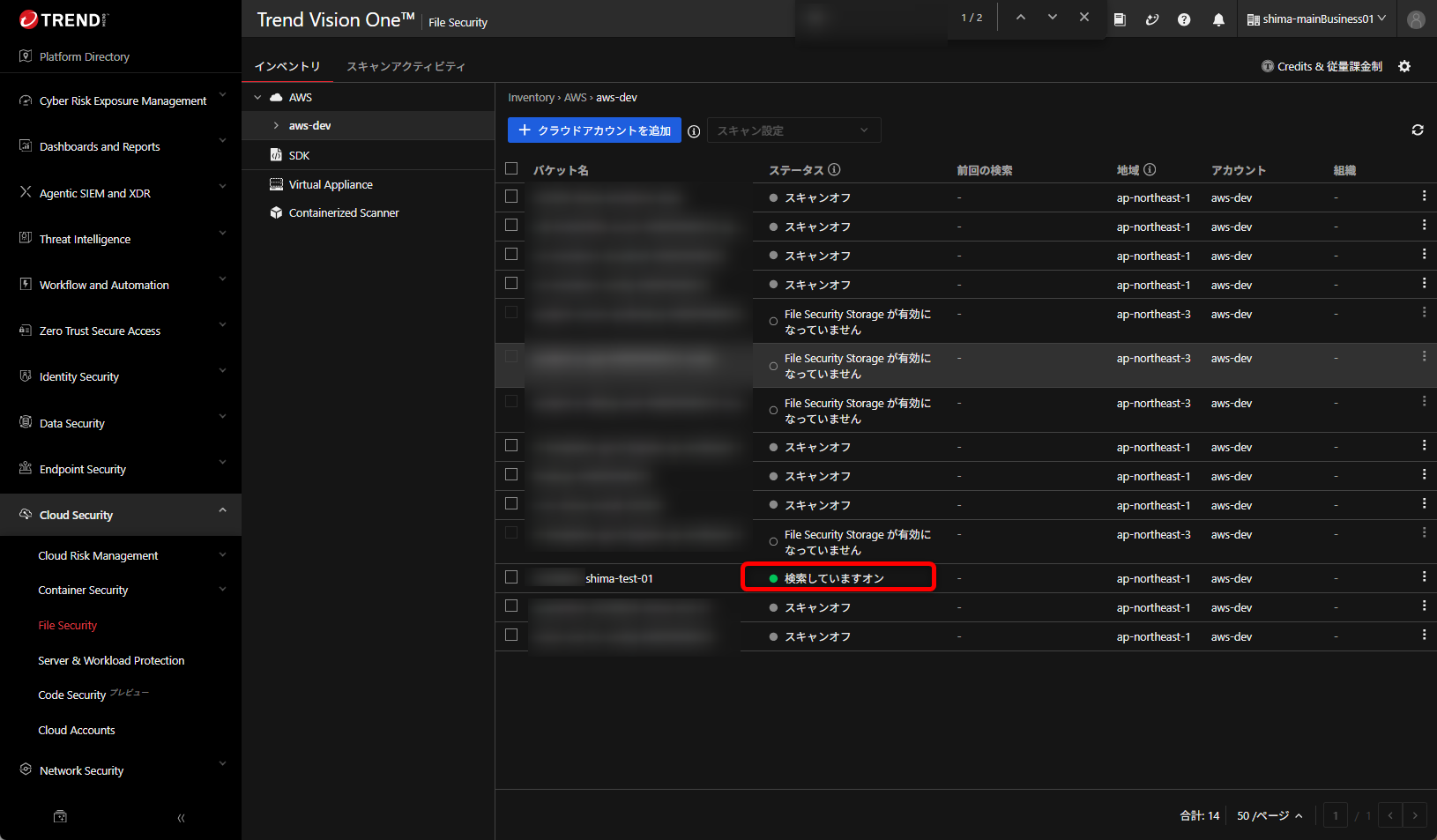Open Code Security preview item
This screenshot has width=1437, height=840.
[93, 695]
